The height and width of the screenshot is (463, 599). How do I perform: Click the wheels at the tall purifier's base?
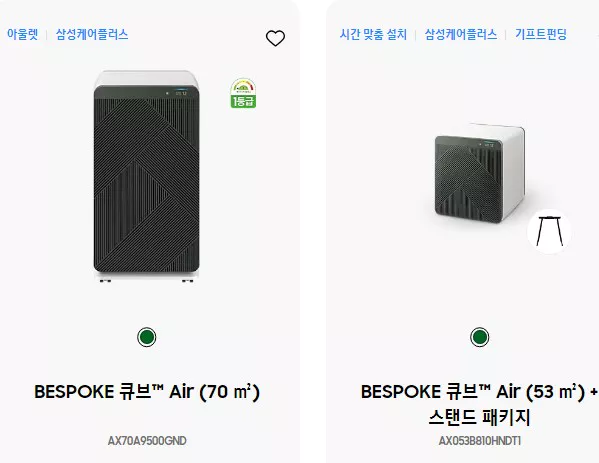(147, 281)
